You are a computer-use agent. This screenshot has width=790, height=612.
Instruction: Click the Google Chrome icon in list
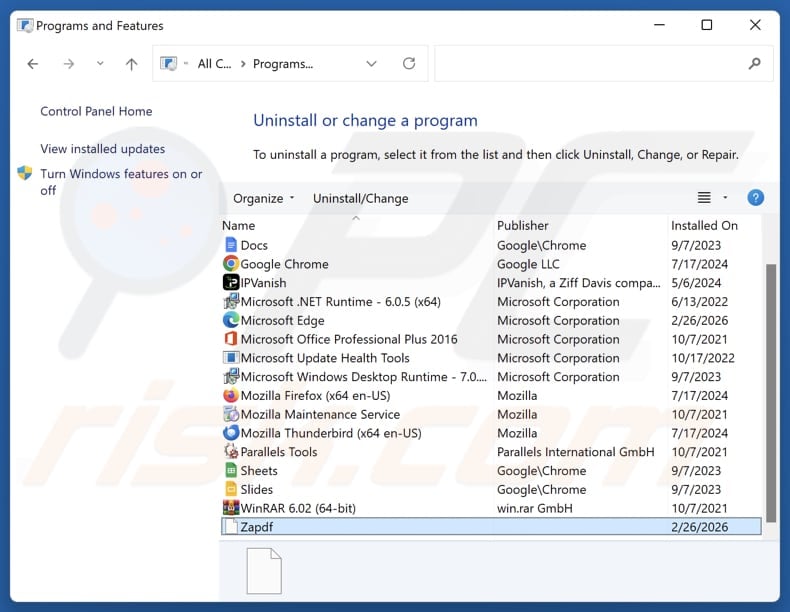(231, 263)
